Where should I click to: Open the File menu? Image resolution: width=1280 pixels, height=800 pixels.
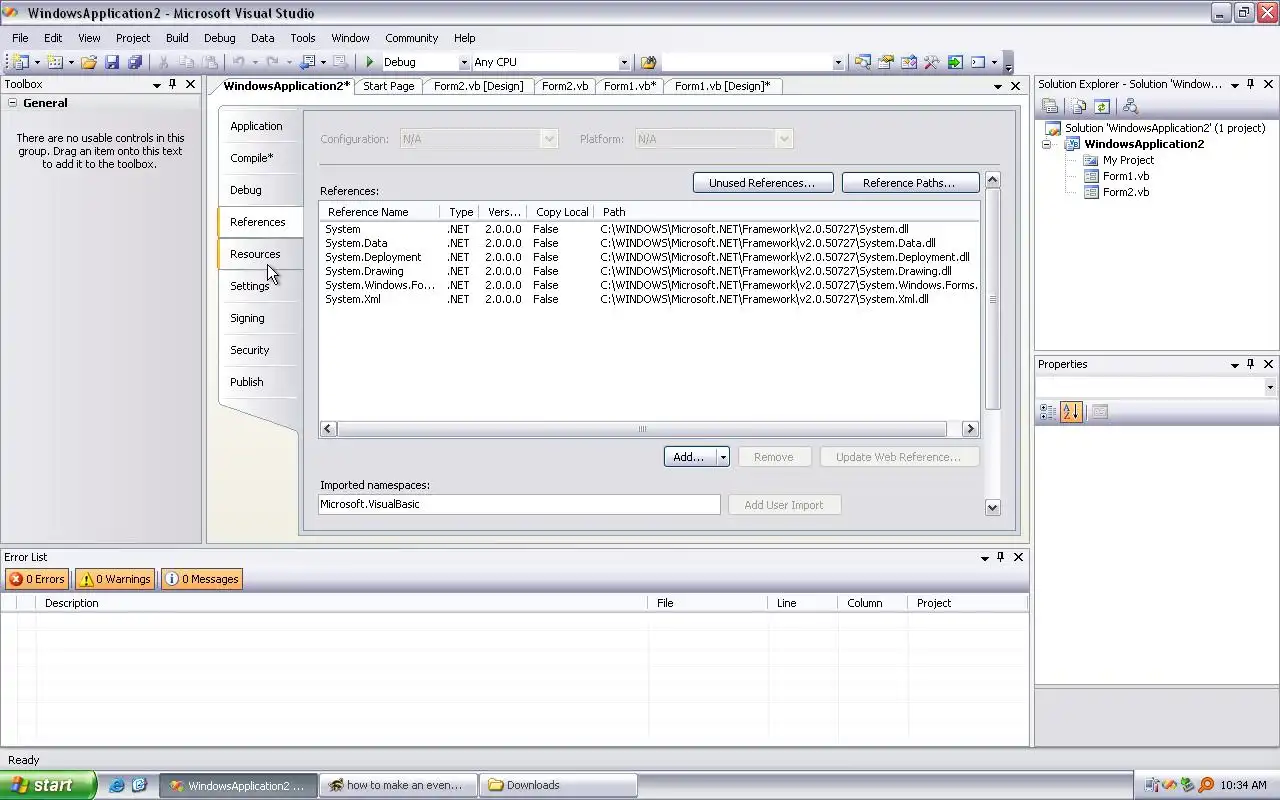pyautogui.click(x=20, y=38)
